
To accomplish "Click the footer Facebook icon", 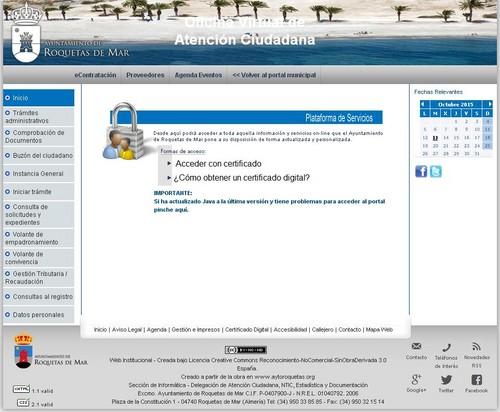I will pyautogui.click(x=477, y=380).
